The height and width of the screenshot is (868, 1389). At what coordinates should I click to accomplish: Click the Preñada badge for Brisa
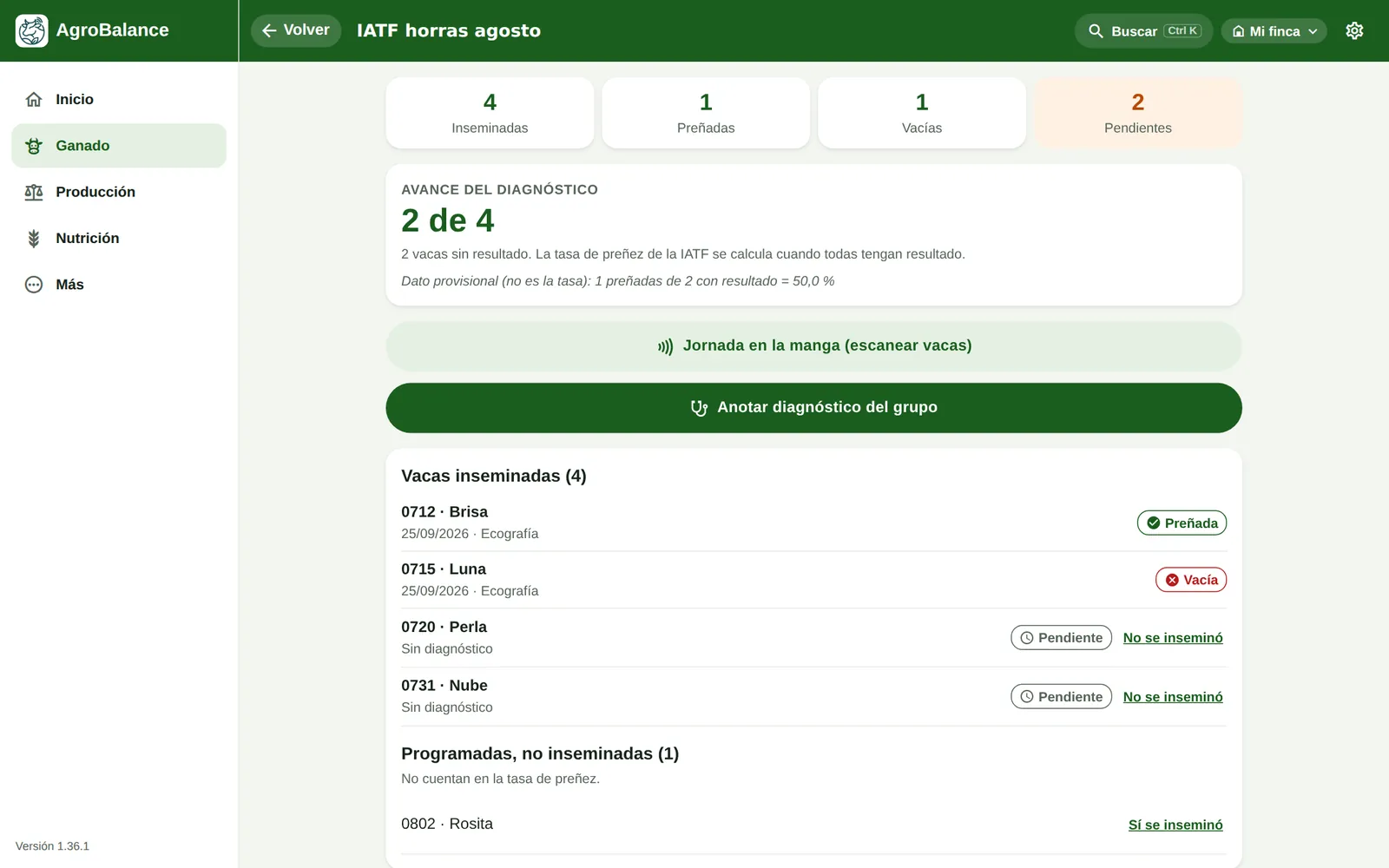pyautogui.click(x=1182, y=523)
